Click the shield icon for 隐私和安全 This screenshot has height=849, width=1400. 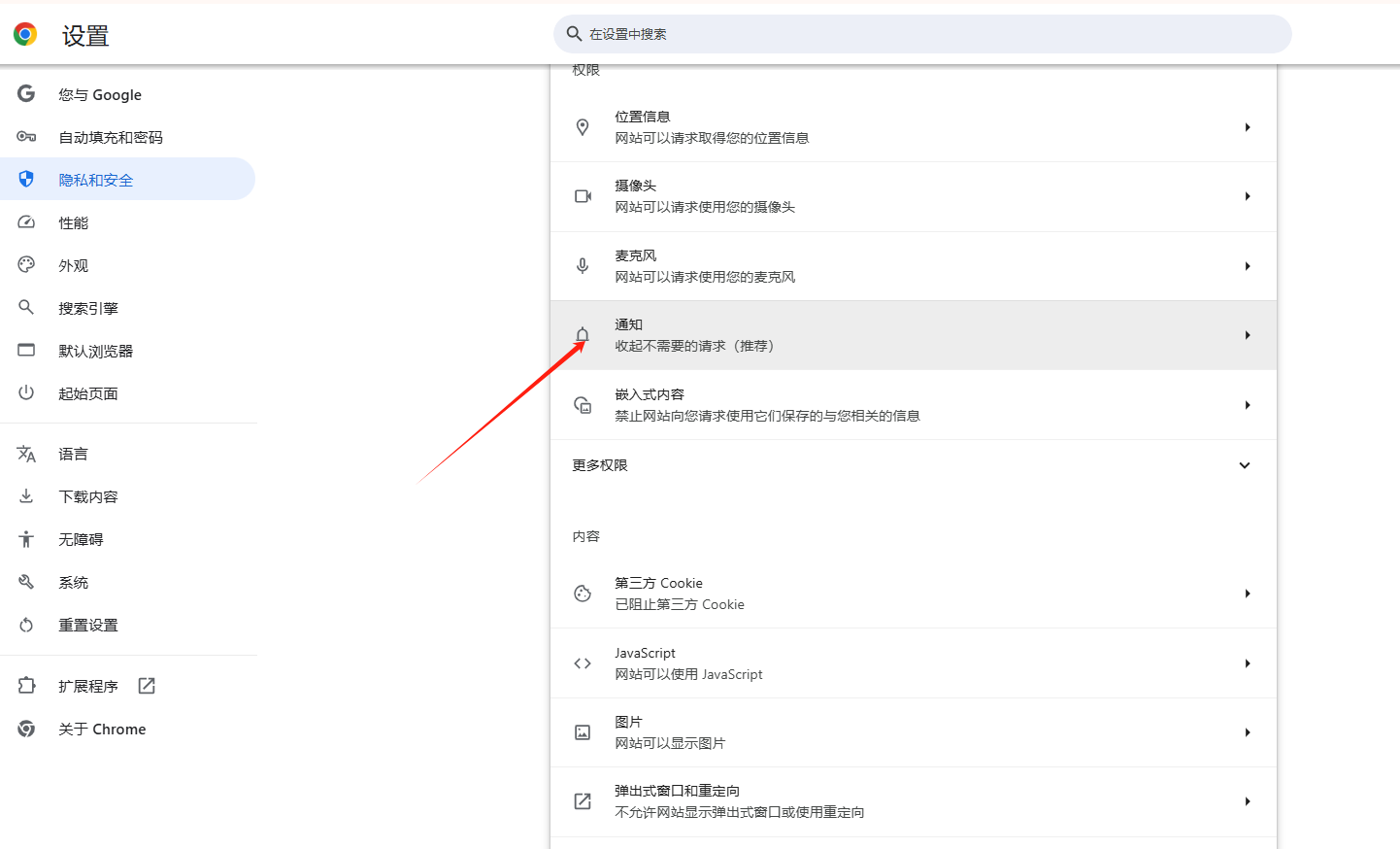coord(26,179)
